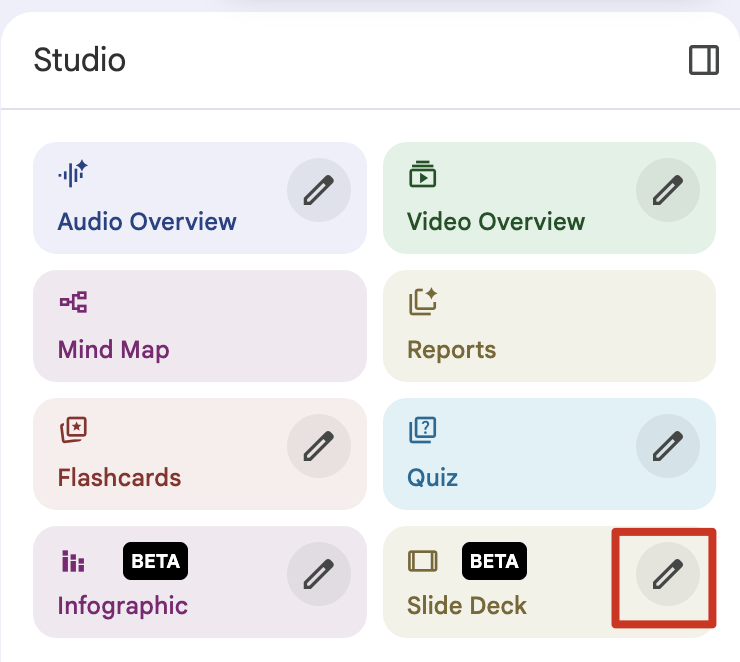Create a Mind Map

click(114, 349)
